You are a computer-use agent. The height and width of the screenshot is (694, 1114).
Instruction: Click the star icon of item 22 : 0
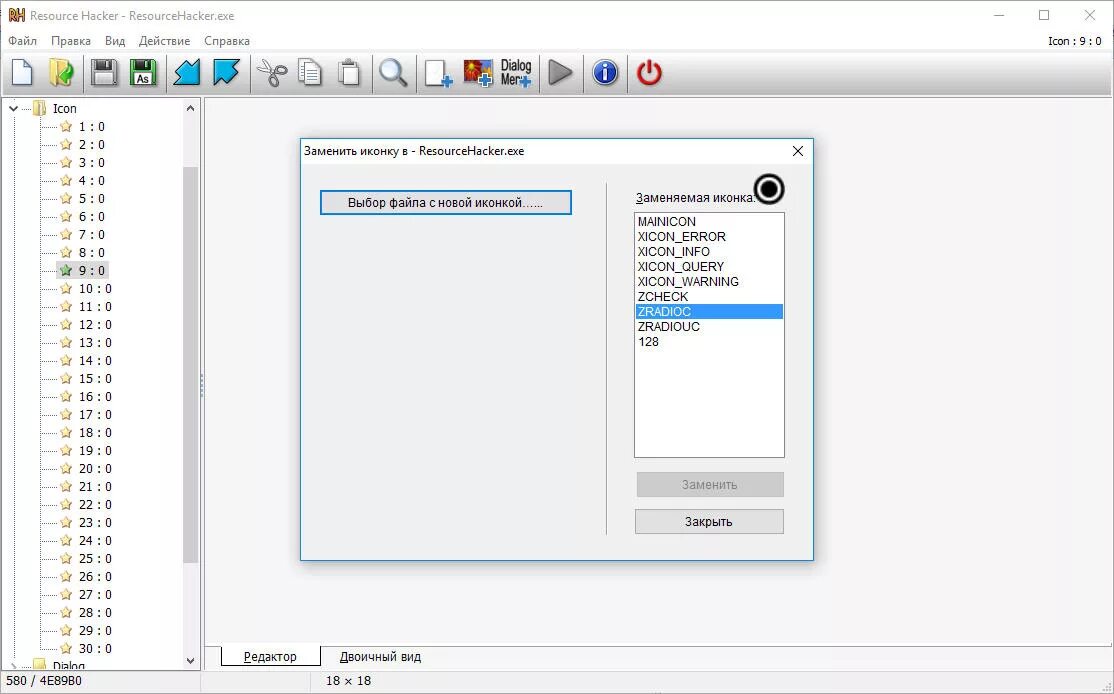[66, 504]
